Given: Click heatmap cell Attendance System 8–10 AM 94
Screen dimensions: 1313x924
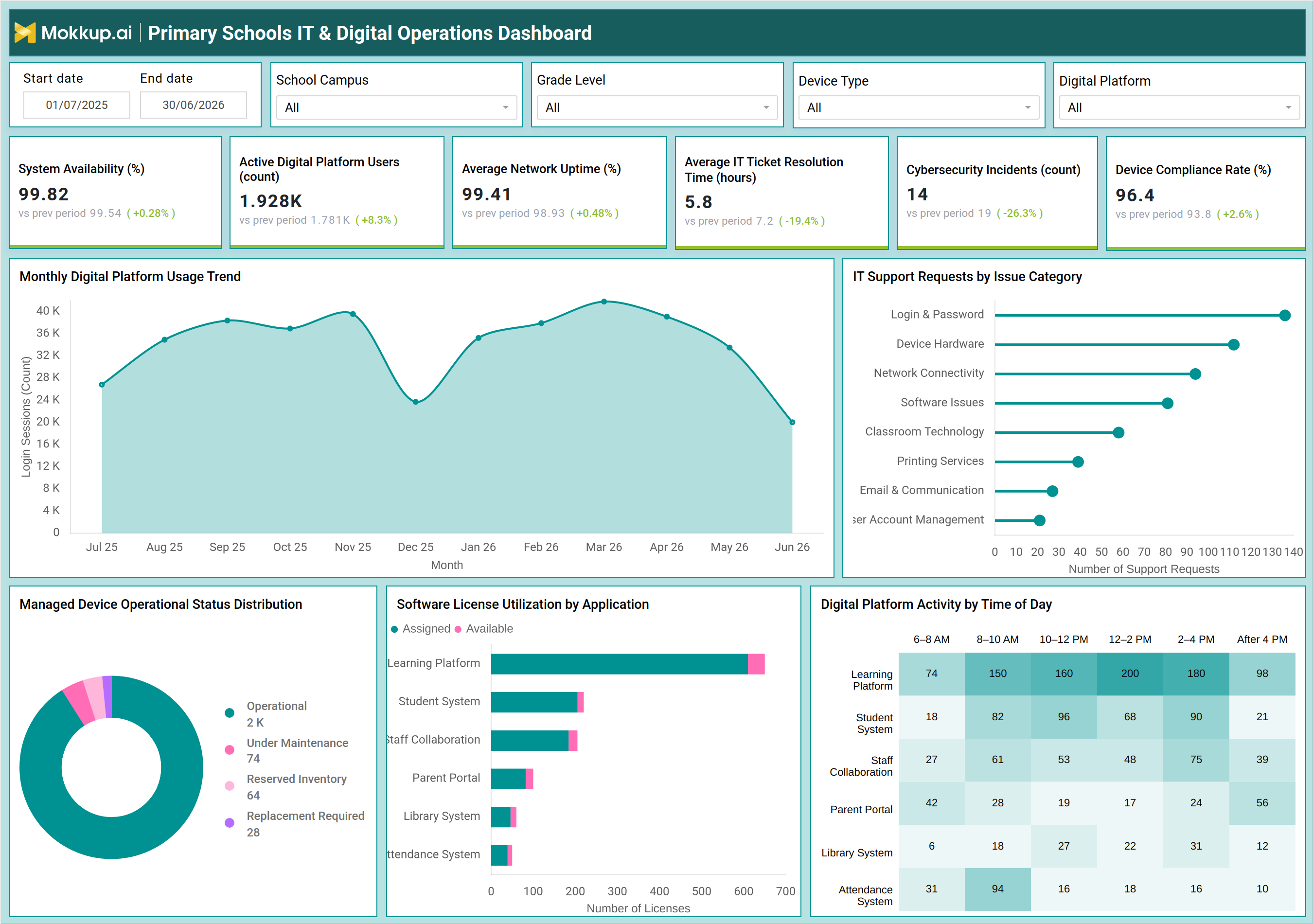Looking at the screenshot, I should 997,889.
